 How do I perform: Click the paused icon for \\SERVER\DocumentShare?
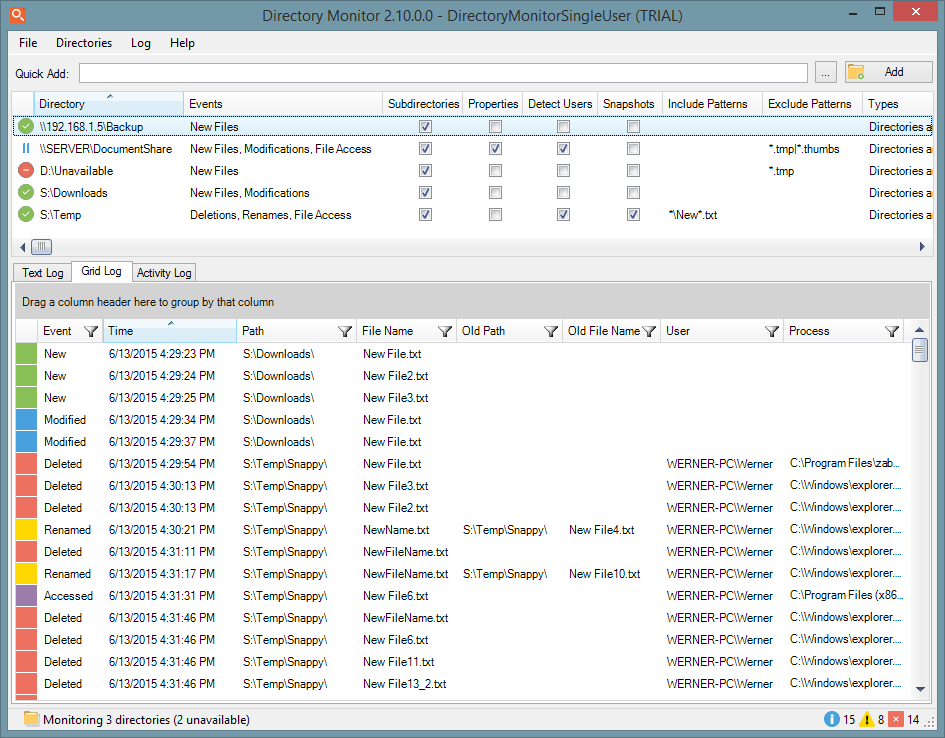pyautogui.click(x=26, y=148)
